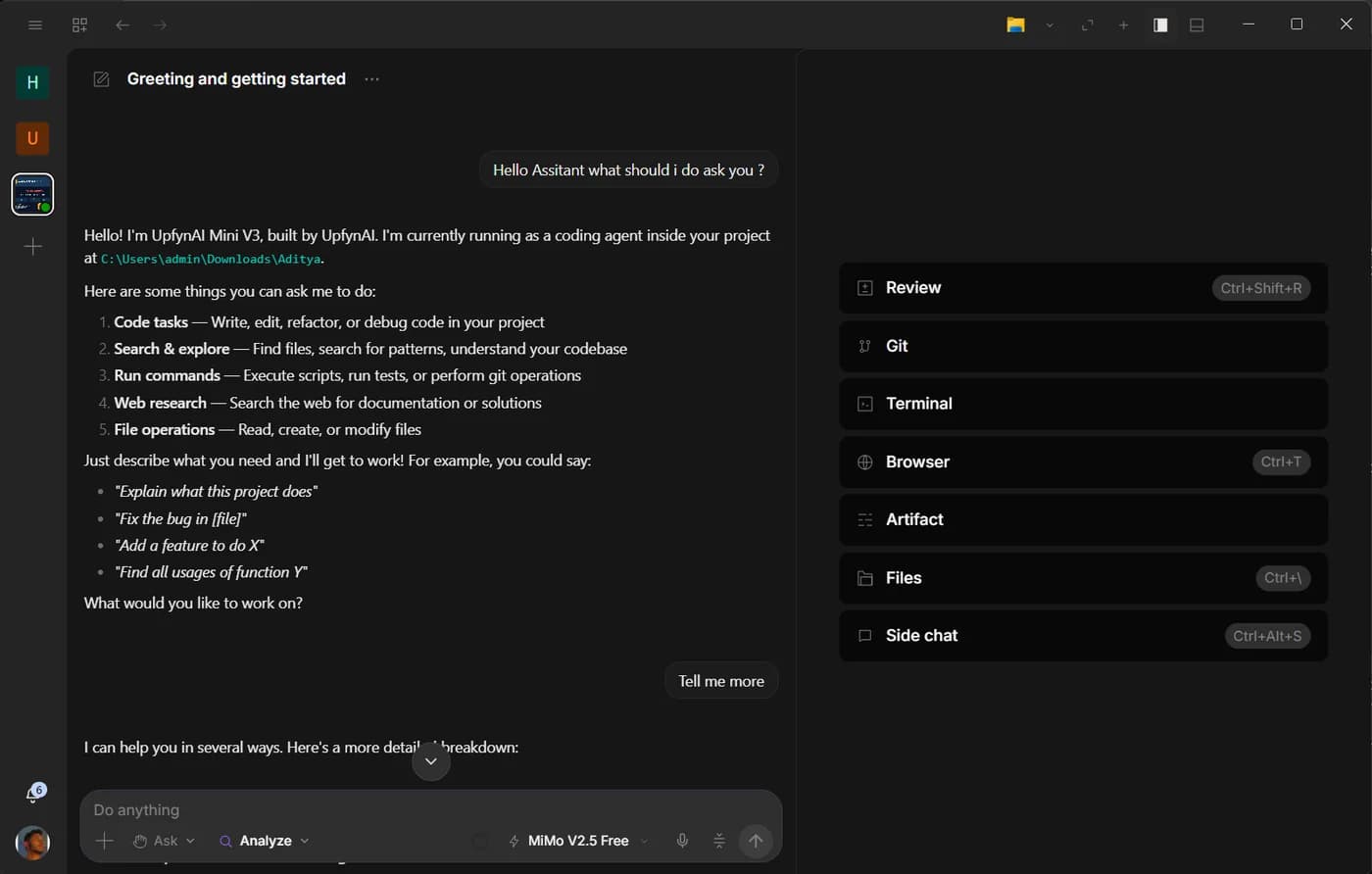Image resolution: width=1372 pixels, height=874 pixels.
Task: Open the notifications bell icon
Action: click(x=32, y=794)
